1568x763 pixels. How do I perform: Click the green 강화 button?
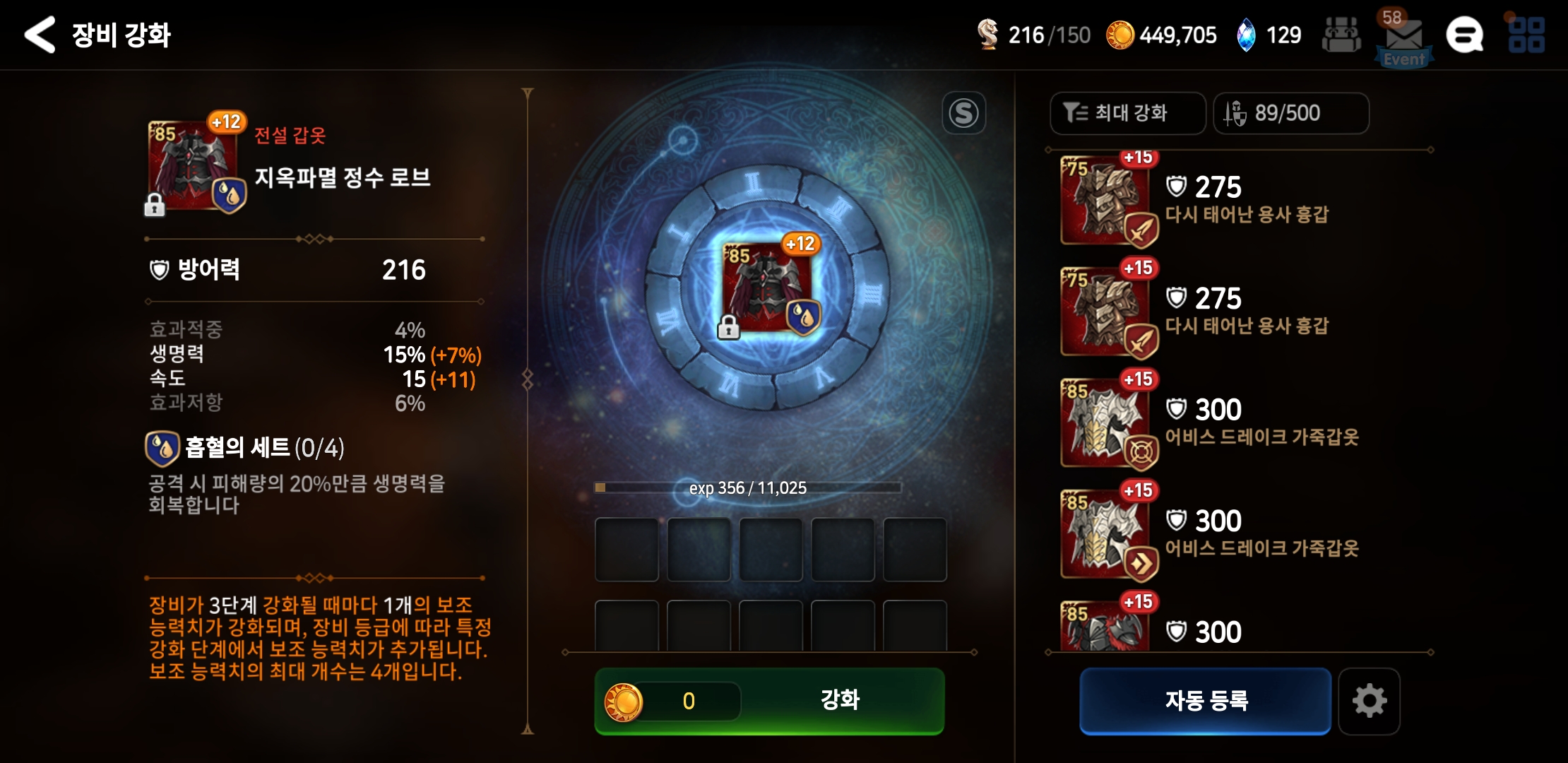[x=769, y=701]
